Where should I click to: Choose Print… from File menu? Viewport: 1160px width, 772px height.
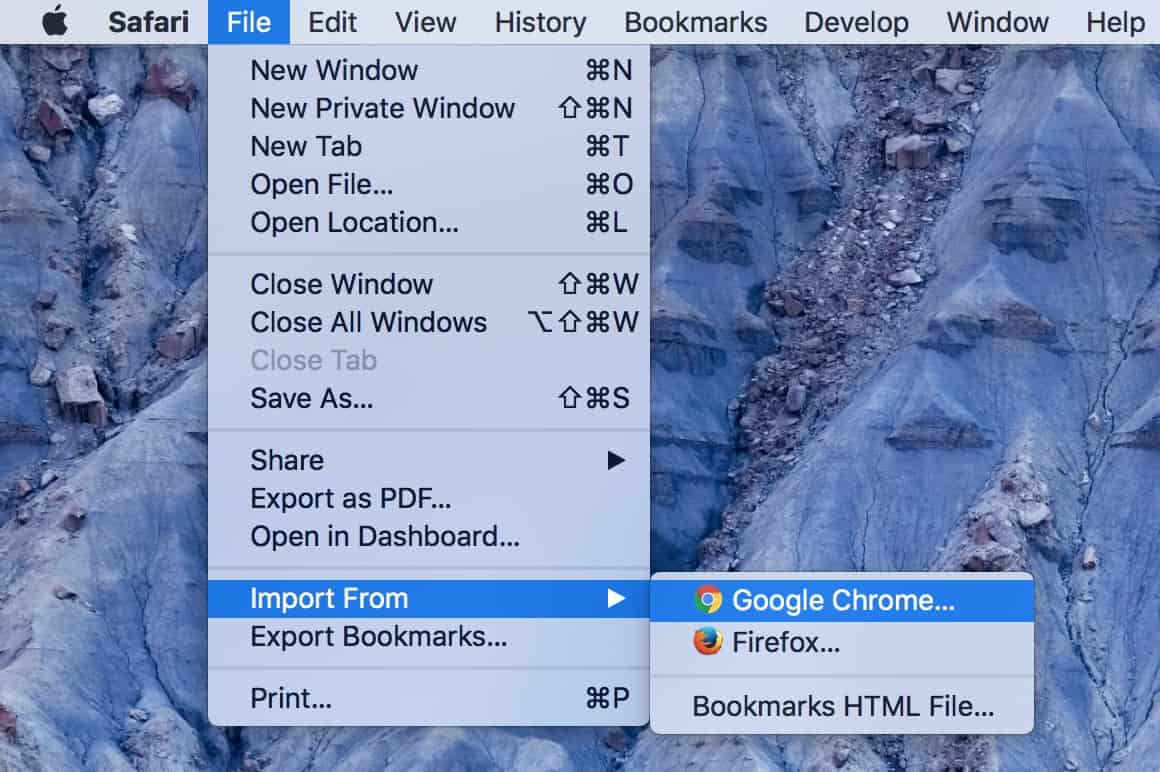(290, 698)
